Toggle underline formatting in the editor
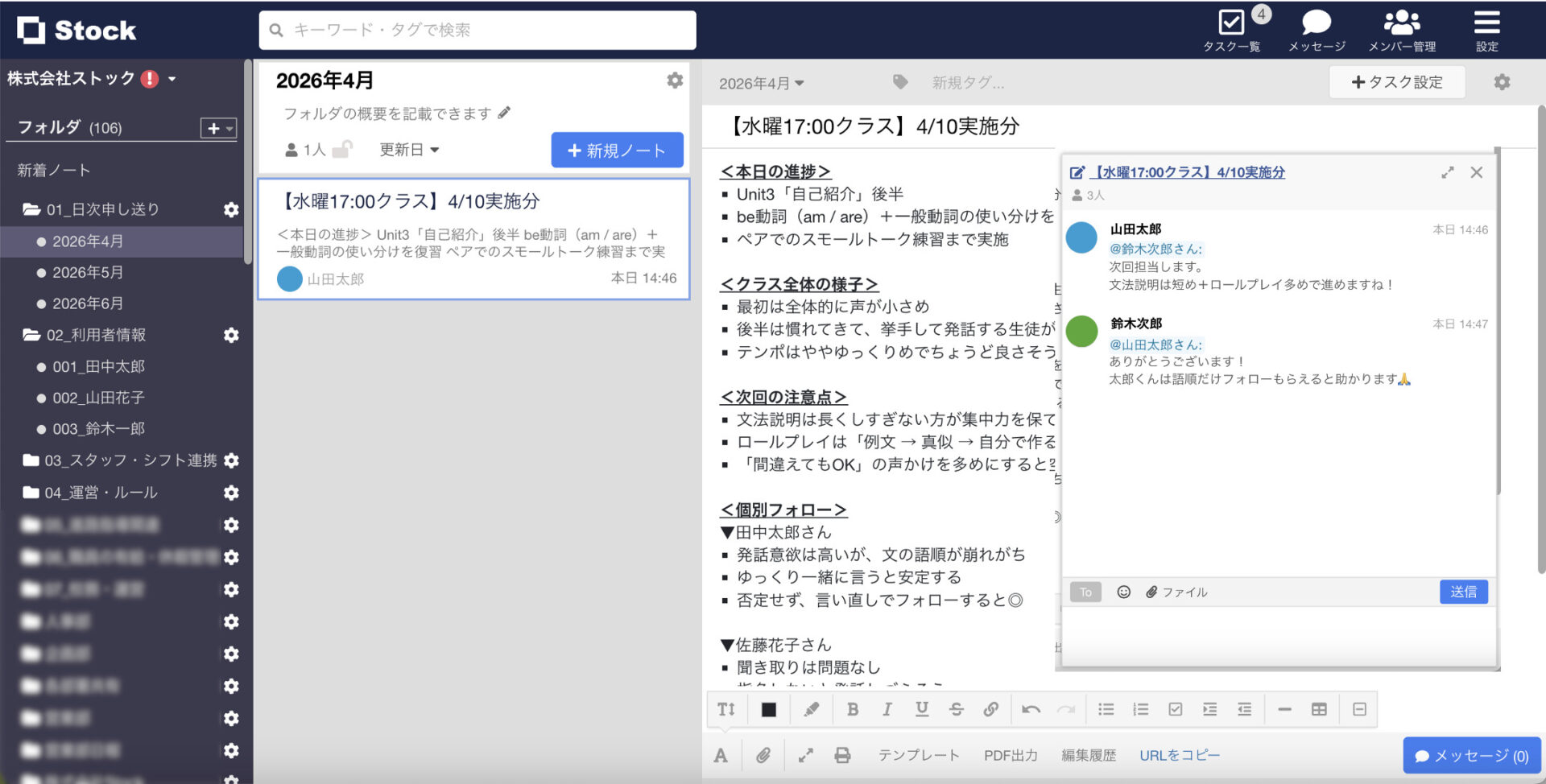The image size is (1546, 784). click(921, 709)
